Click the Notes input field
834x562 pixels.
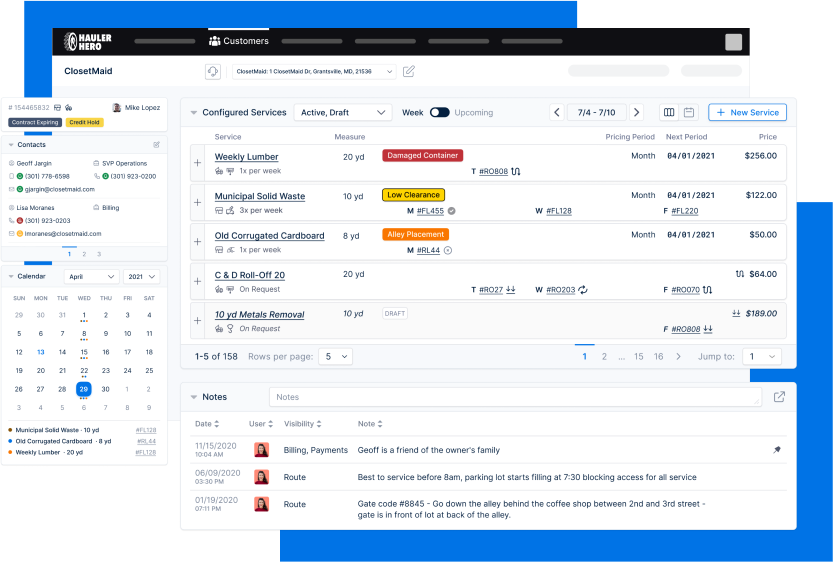[516, 397]
